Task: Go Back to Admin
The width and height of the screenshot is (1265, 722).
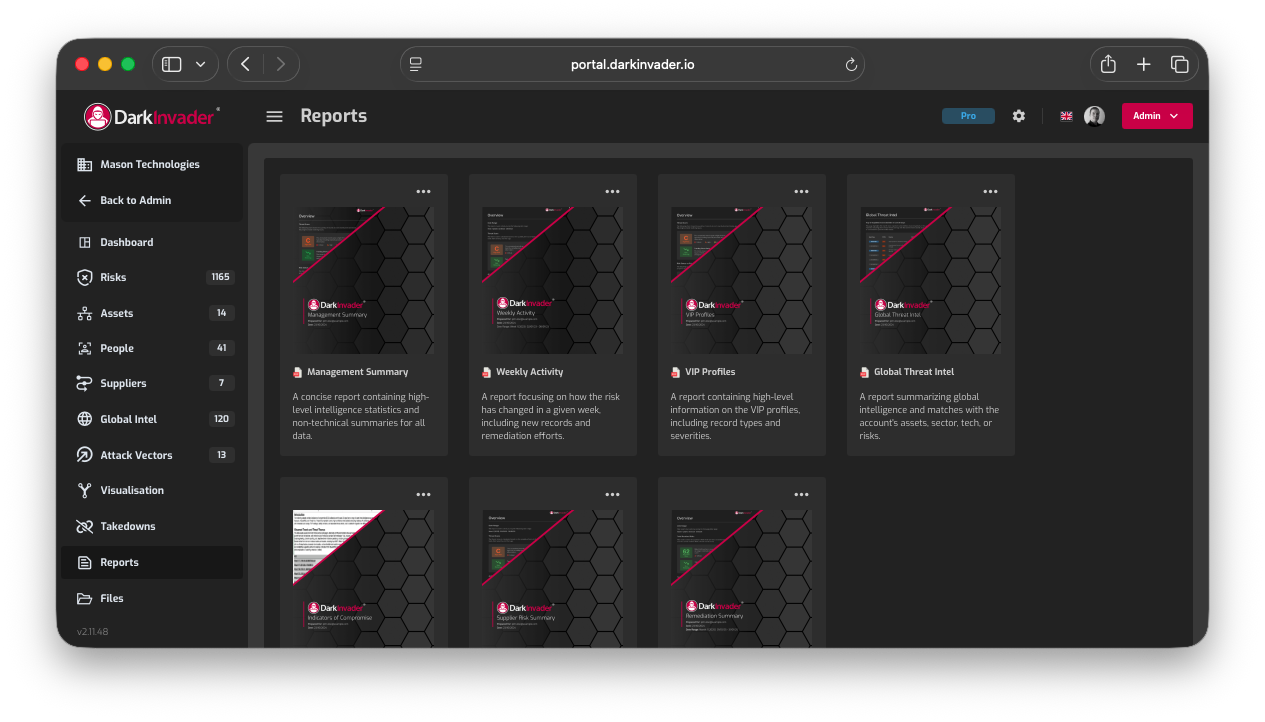Action: [x=152, y=200]
